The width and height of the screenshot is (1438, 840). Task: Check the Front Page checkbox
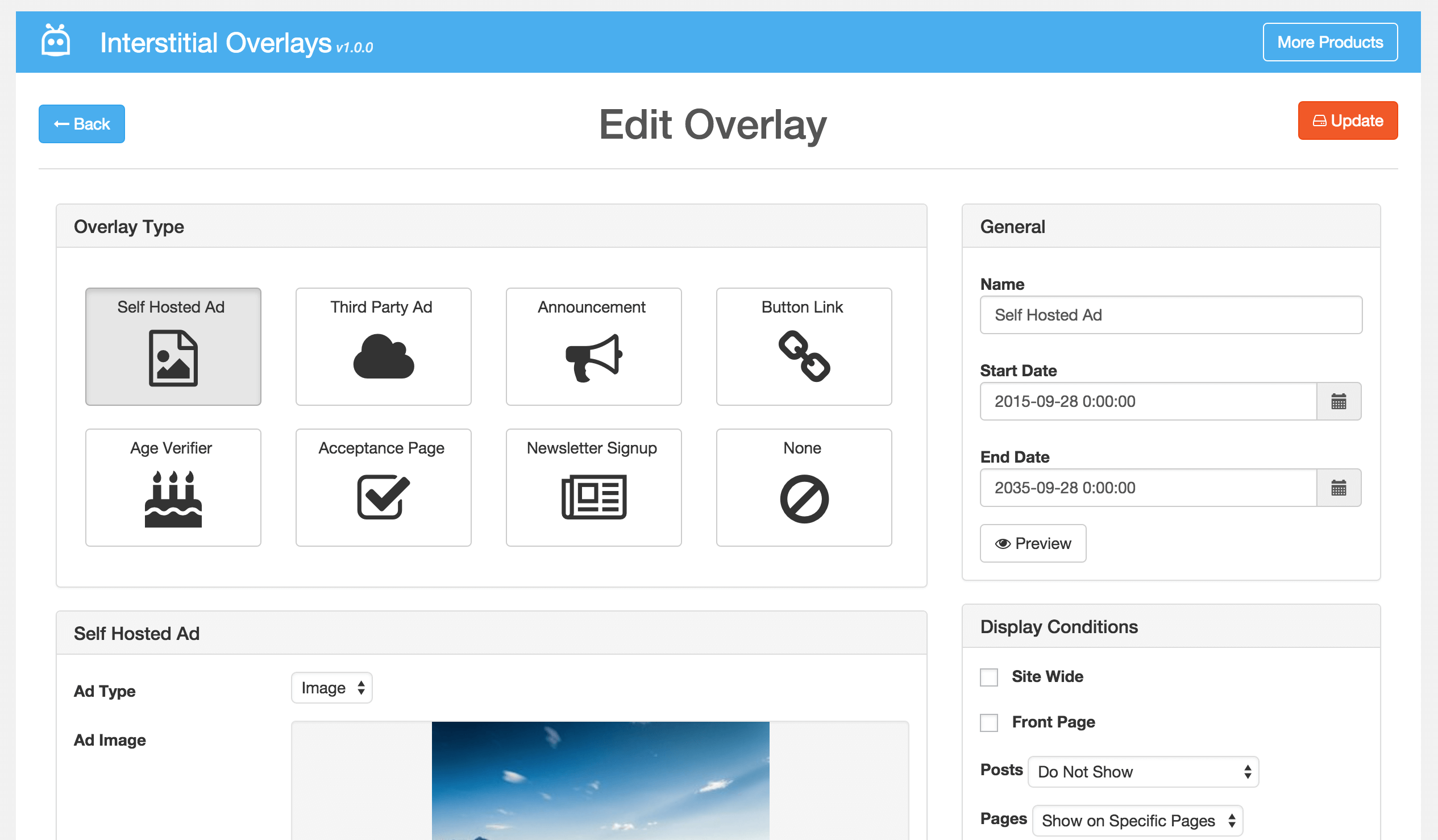click(x=988, y=722)
